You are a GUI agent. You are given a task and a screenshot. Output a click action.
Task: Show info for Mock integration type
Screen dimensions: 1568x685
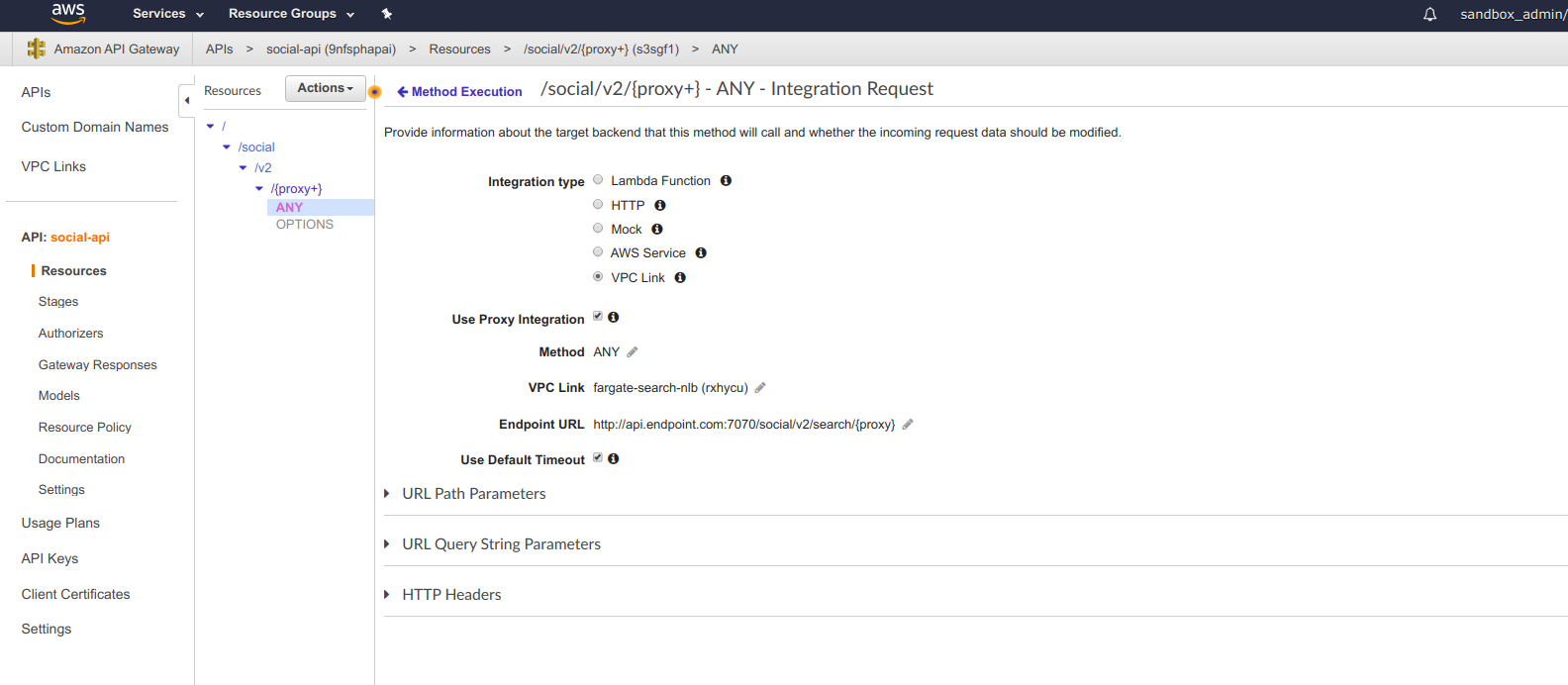(x=657, y=230)
